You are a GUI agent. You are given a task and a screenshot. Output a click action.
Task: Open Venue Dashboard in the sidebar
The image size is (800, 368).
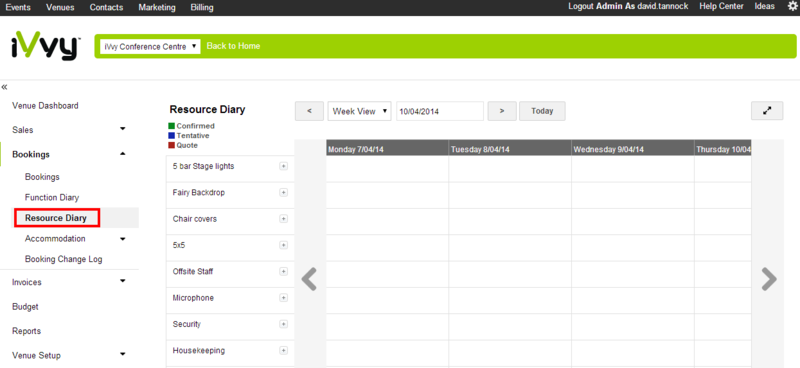pos(45,106)
